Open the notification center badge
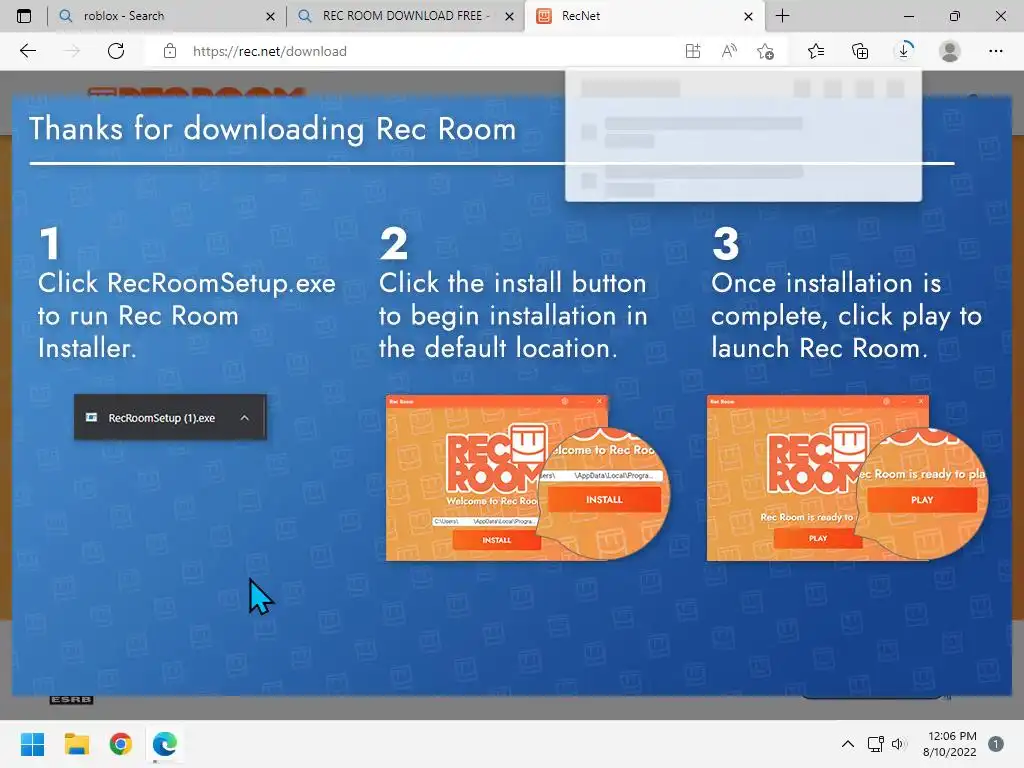The image size is (1024, 768). click(995, 744)
